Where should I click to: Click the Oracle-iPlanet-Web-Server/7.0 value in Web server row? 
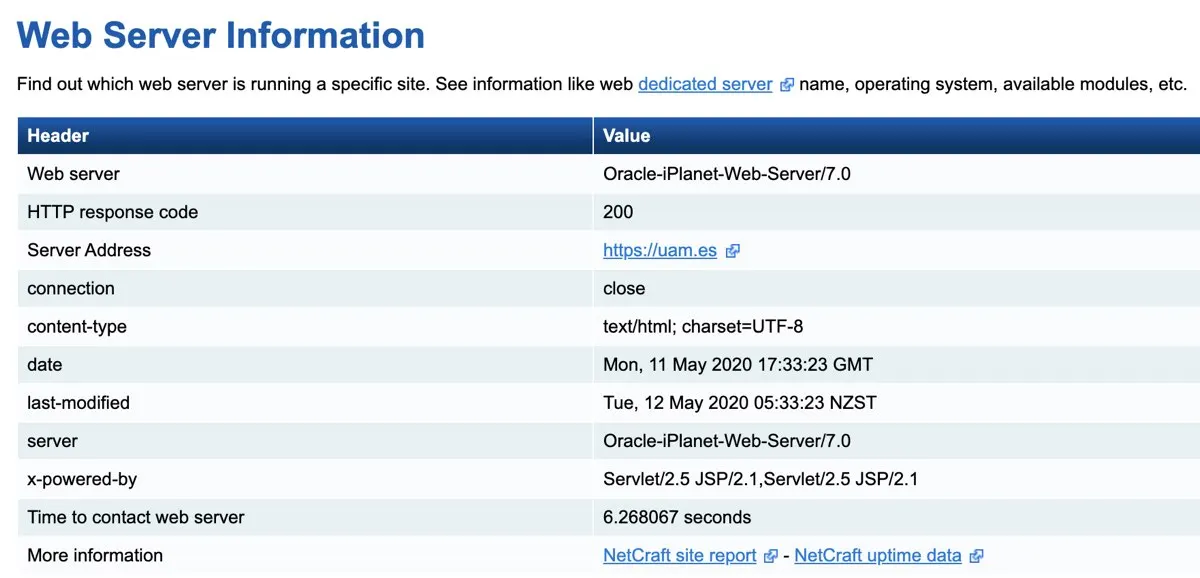727,174
